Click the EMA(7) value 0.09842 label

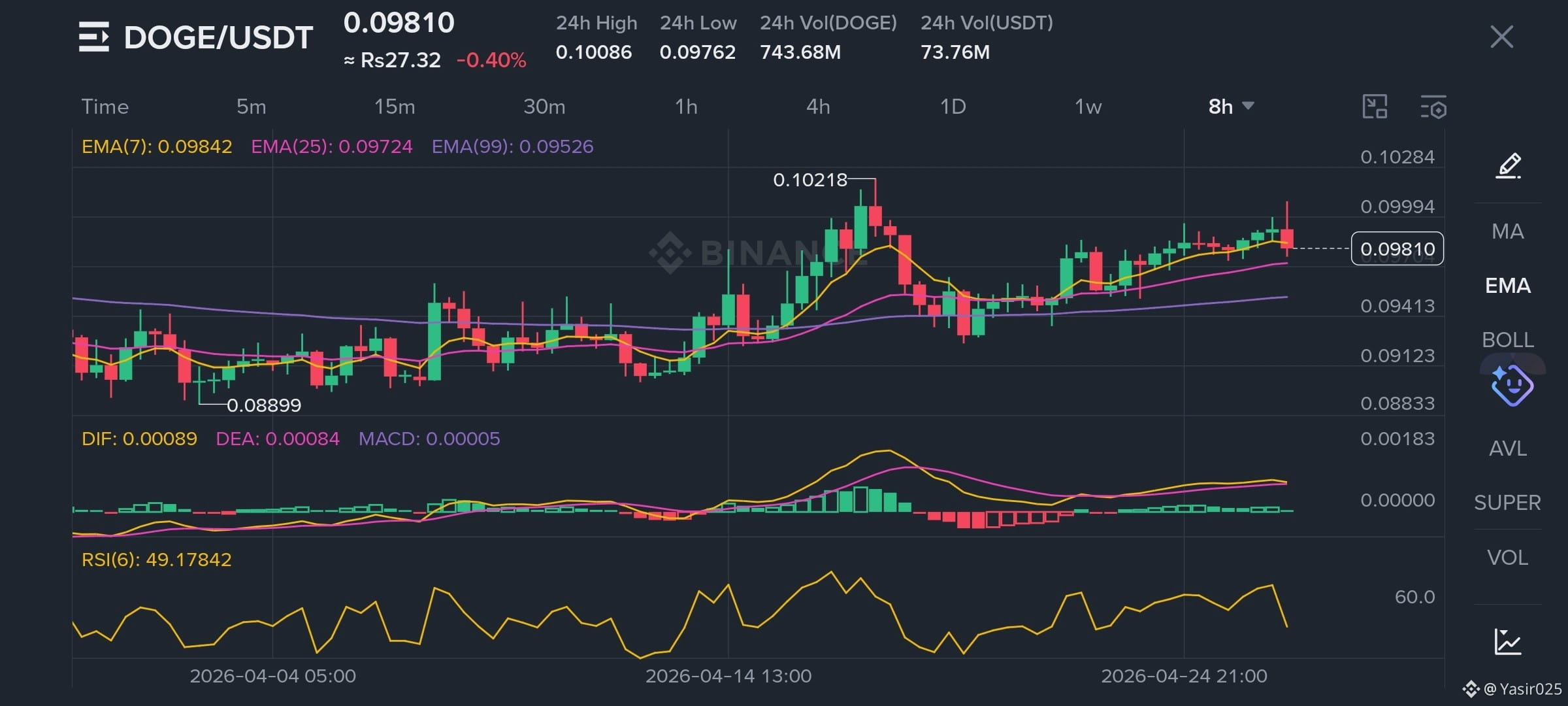[x=157, y=146]
